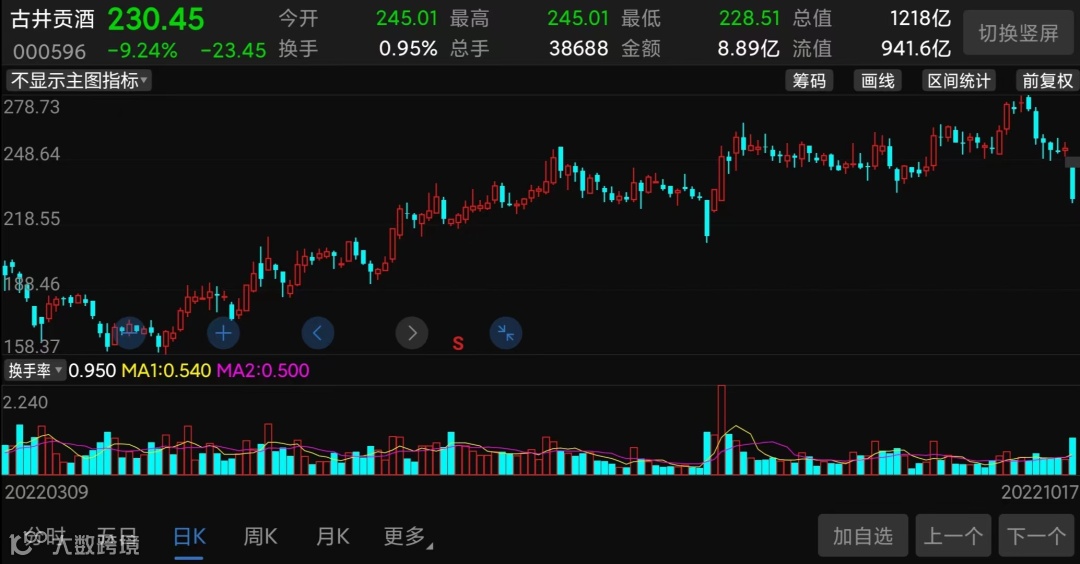Image resolution: width=1080 pixels, height=564 pixels.
Task: Open the 换手率 sub-indicator dropdown
Action: tap(34, 370)
